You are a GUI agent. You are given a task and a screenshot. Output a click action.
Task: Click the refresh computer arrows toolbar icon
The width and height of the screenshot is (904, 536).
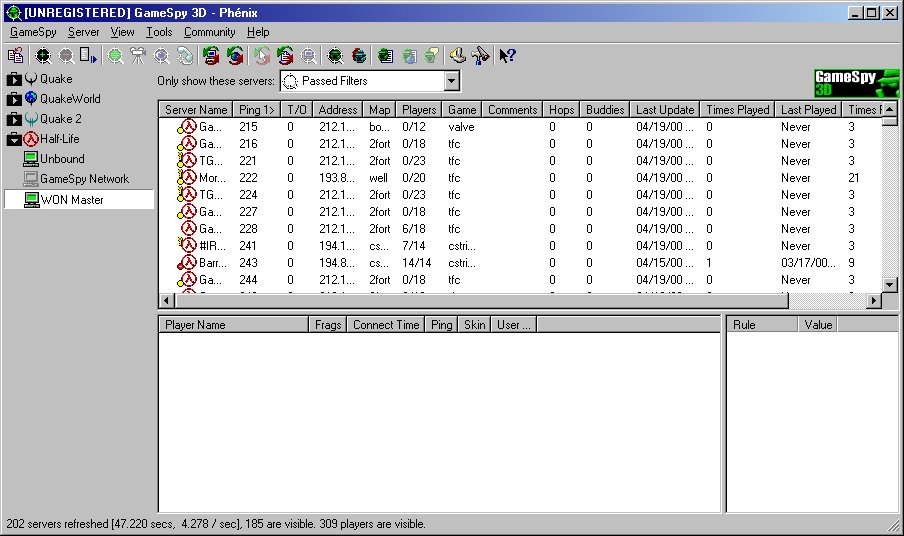pyautogui.click(x=211, y=56)
